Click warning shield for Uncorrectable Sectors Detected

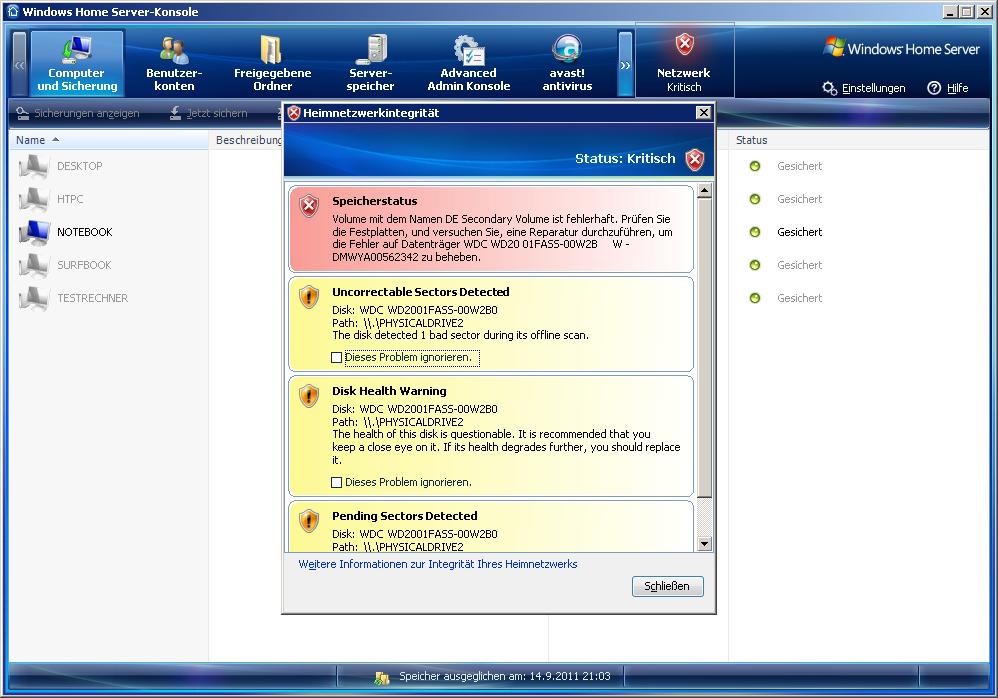(x=309, y=297)
